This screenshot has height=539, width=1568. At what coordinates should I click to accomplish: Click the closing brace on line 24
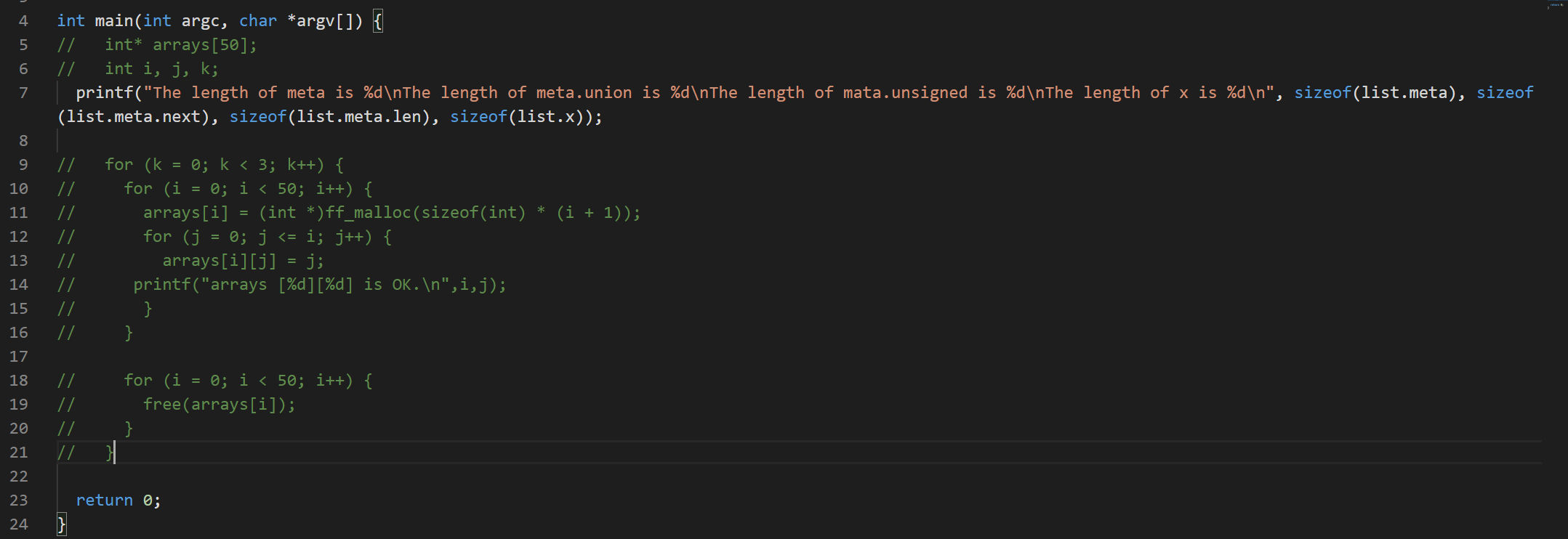tap(62, 524)
